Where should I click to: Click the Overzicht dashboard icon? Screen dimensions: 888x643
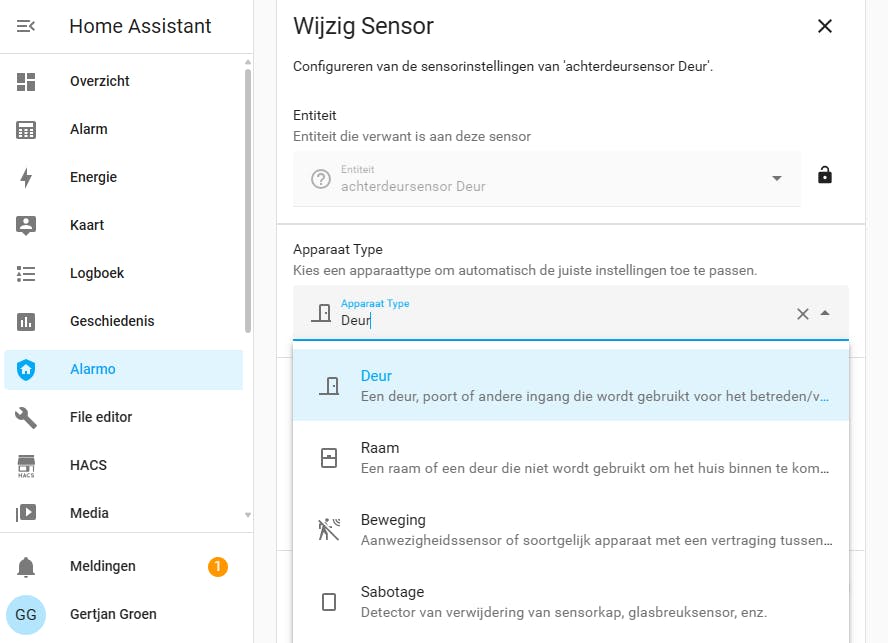click(x=26, y=81)
